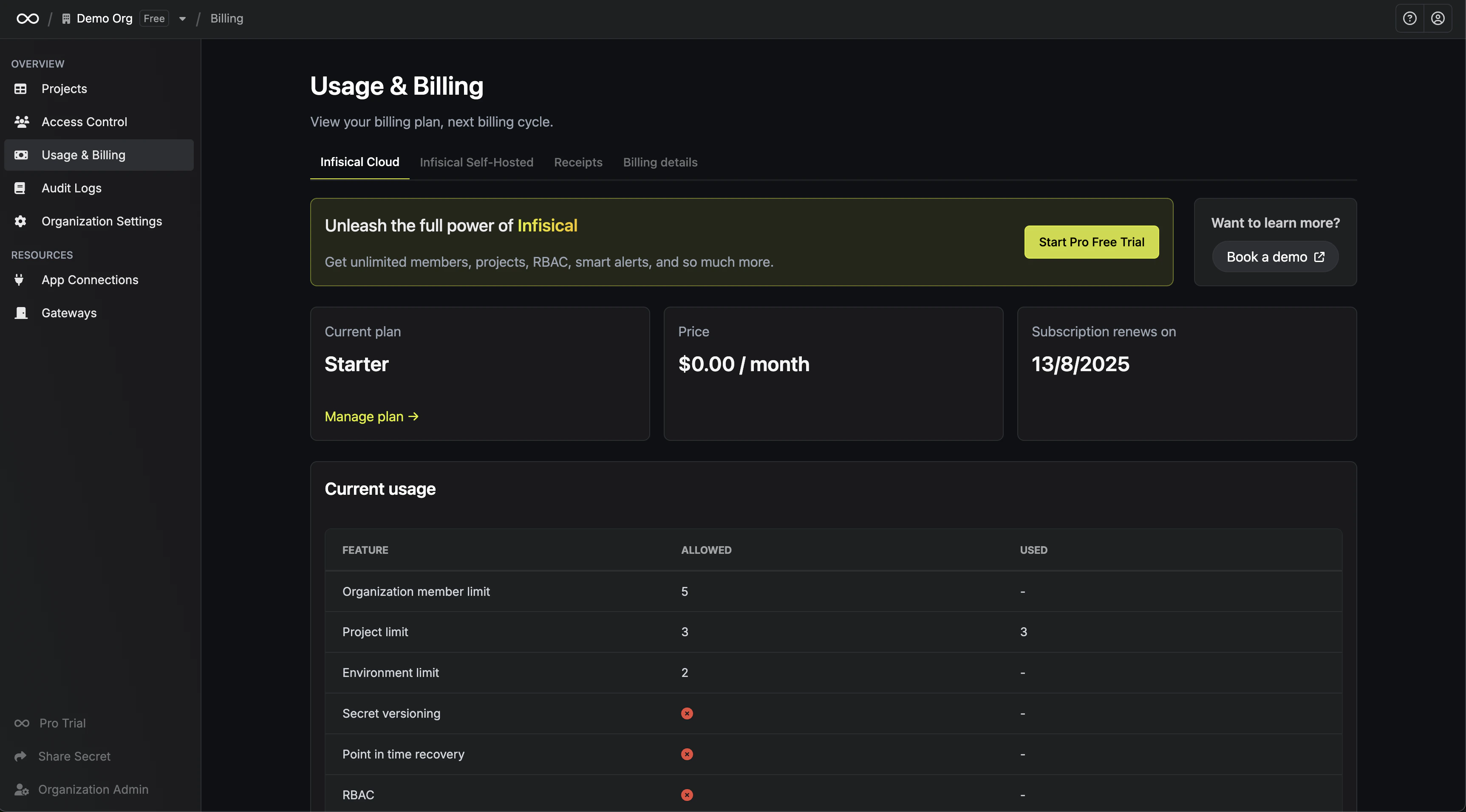Open Audit Logs page
The width and height of the screenshot is (1466, 812).
pyautogui.click(x=99, y=188)
